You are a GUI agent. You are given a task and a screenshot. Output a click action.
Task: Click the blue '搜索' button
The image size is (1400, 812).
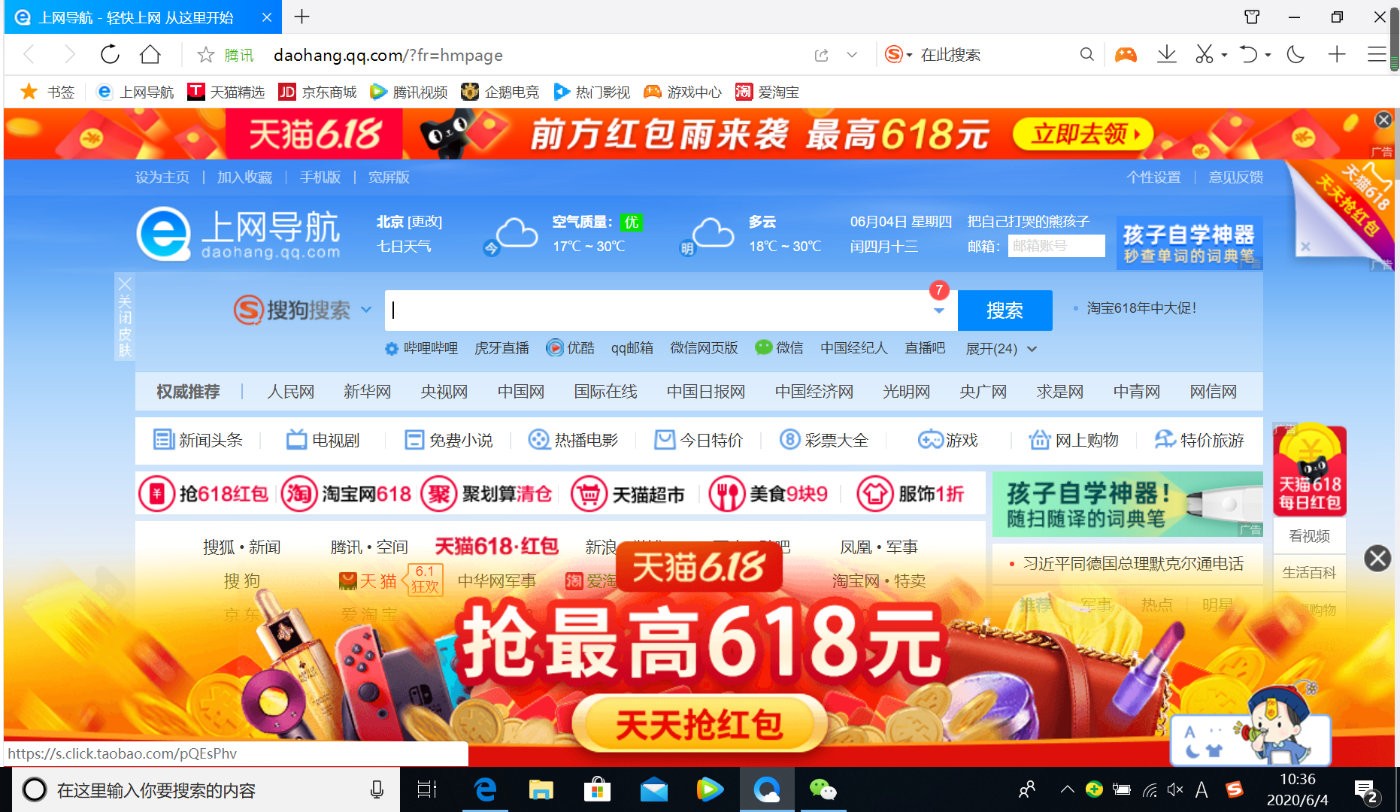(x=1005, y=310)
